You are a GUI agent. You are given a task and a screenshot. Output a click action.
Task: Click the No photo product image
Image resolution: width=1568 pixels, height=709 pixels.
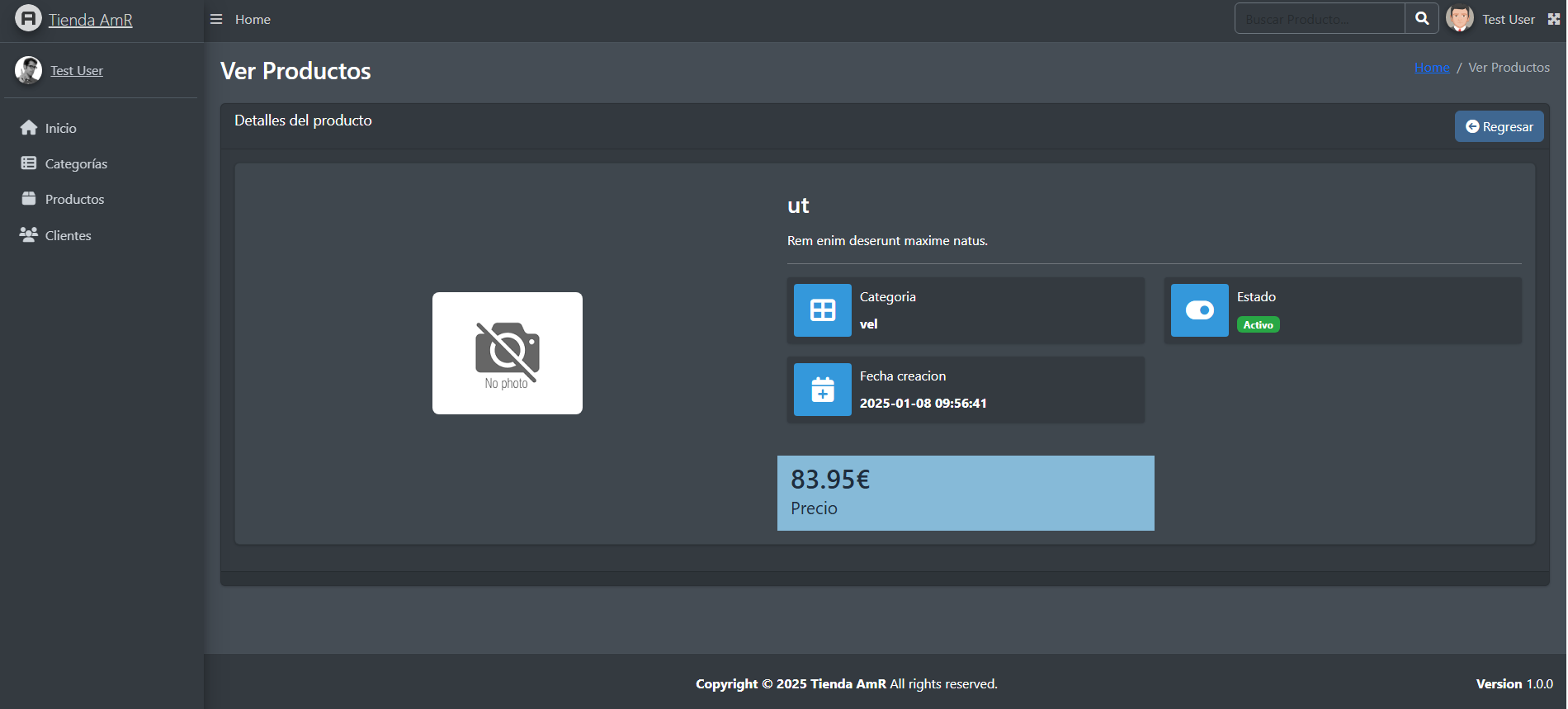pyautogui.click(x=508, y=353)
